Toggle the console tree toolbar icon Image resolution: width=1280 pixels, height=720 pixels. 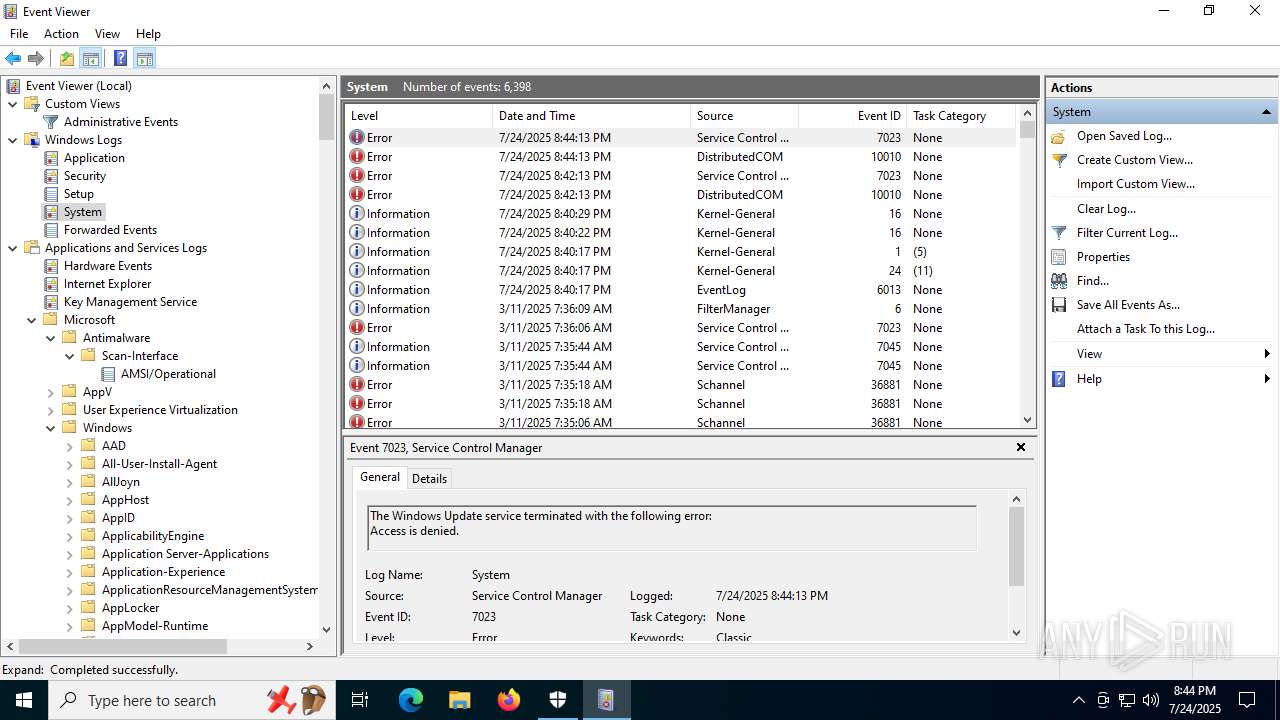(x=91, y=58)
